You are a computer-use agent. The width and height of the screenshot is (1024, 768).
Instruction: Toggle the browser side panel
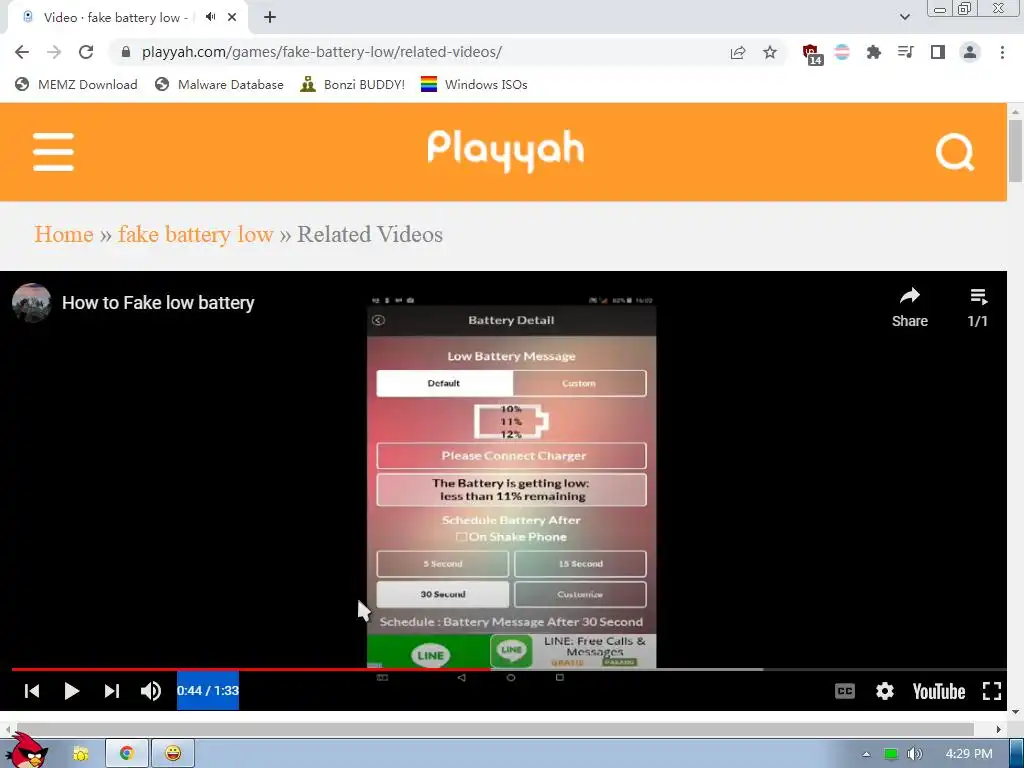(x=938, y=52)
